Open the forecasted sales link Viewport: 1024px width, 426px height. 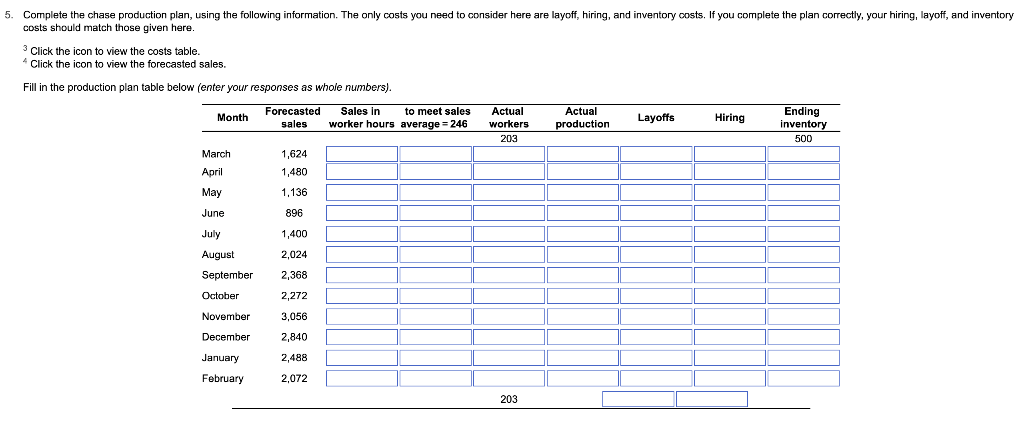tap(128, 64)
